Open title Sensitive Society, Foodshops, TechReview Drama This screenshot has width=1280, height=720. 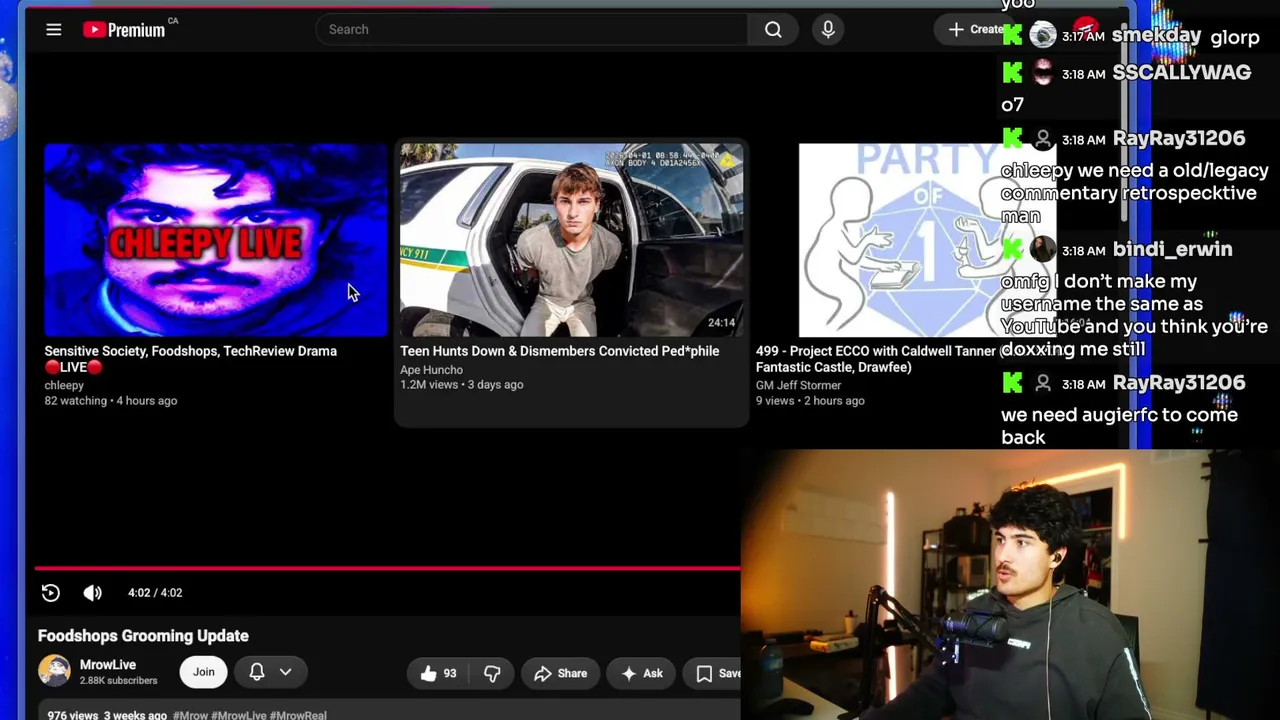point(190,359)
